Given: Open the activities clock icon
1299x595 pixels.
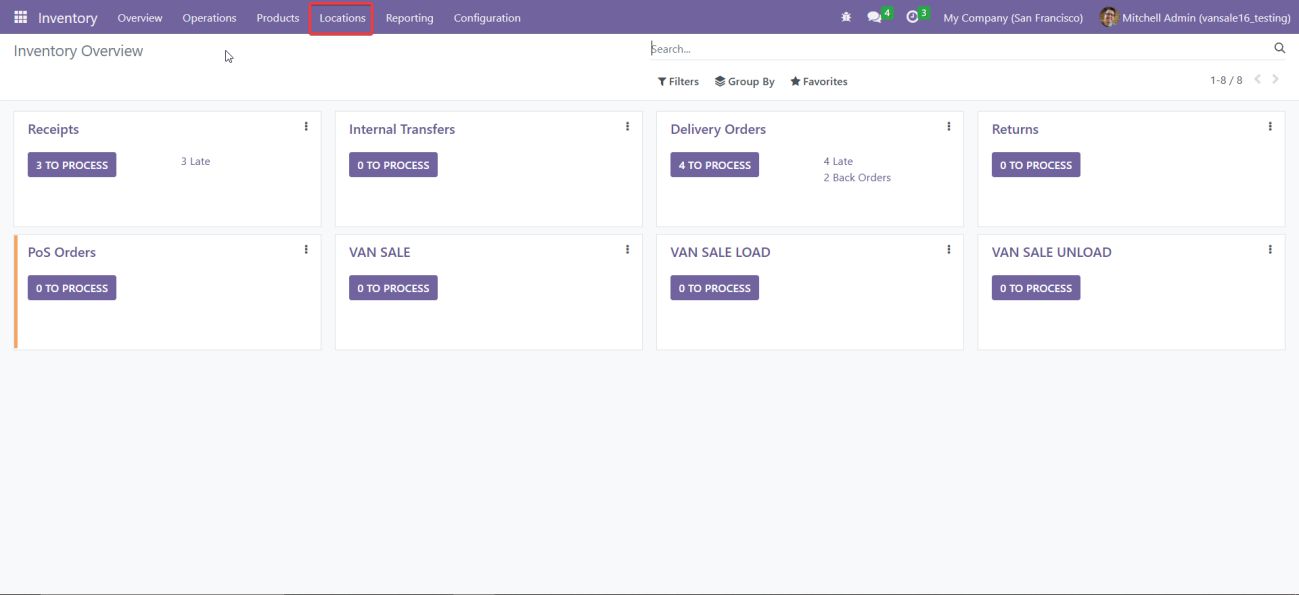Looking at the screenshot, I should pos(912,18).
